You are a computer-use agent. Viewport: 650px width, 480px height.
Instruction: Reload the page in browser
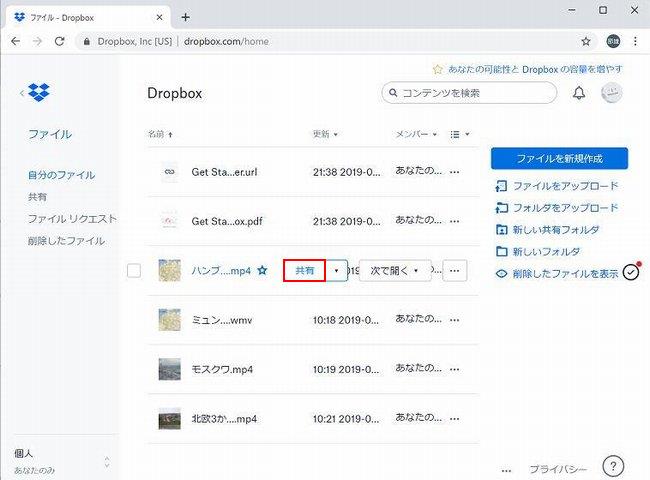[x=59, y=41]
